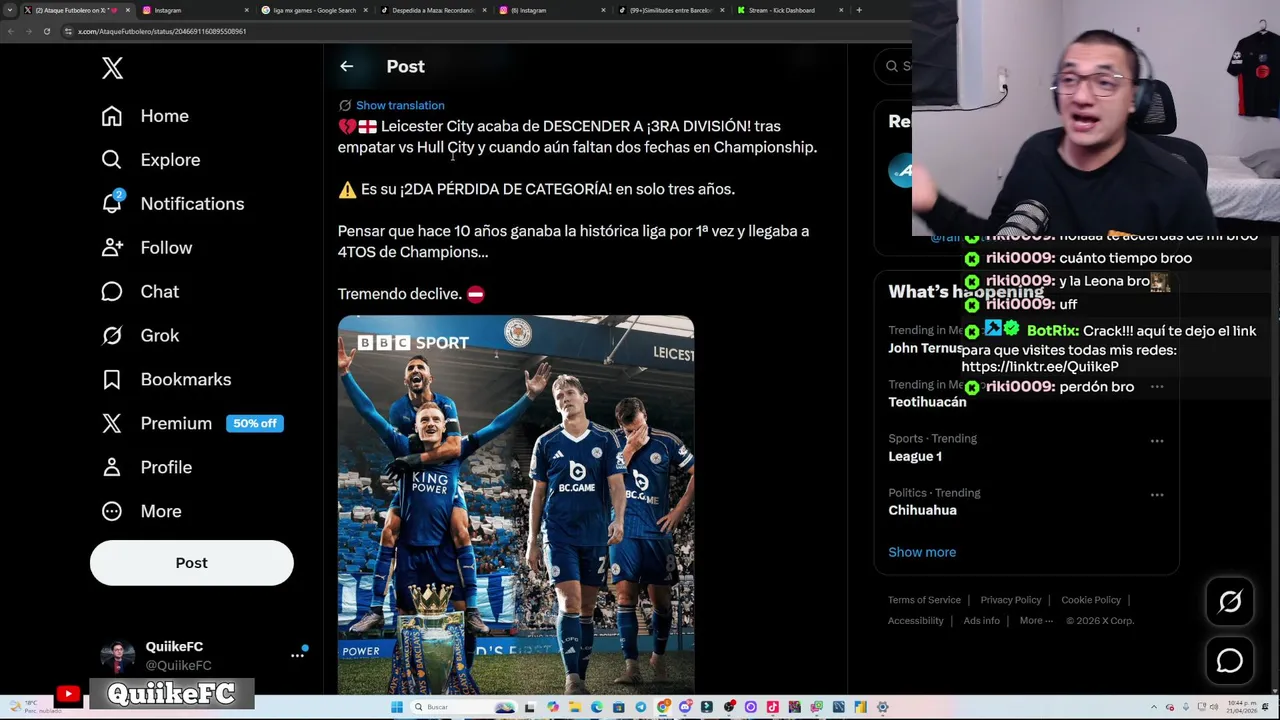The image size is (1280, 720).
Task: Open File Explorer from the taskbar
Action: point(575,707)
